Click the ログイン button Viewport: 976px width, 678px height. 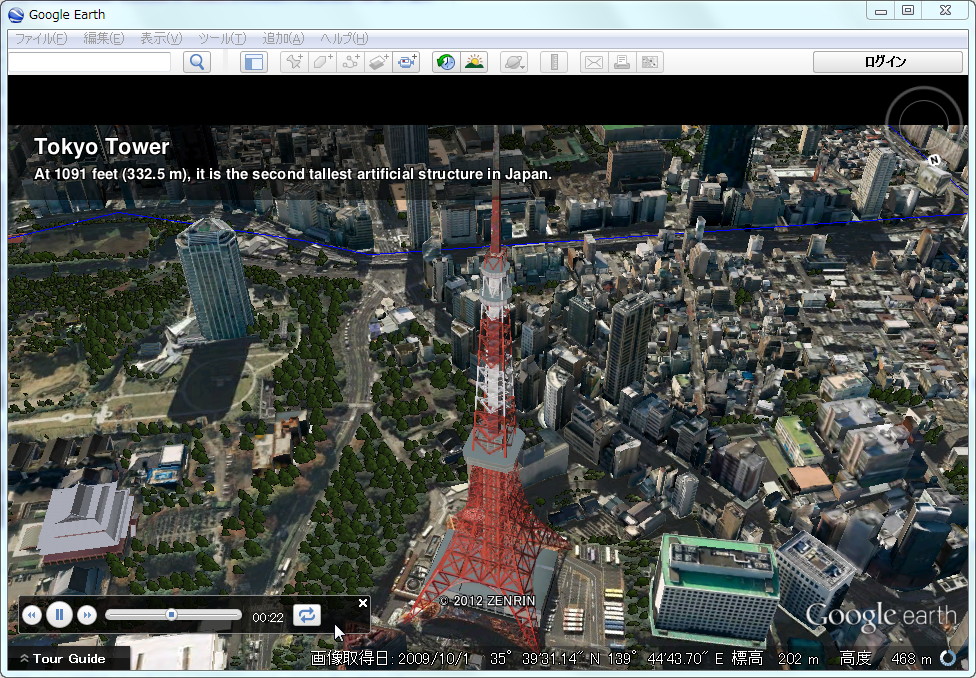tap(888, 62)
